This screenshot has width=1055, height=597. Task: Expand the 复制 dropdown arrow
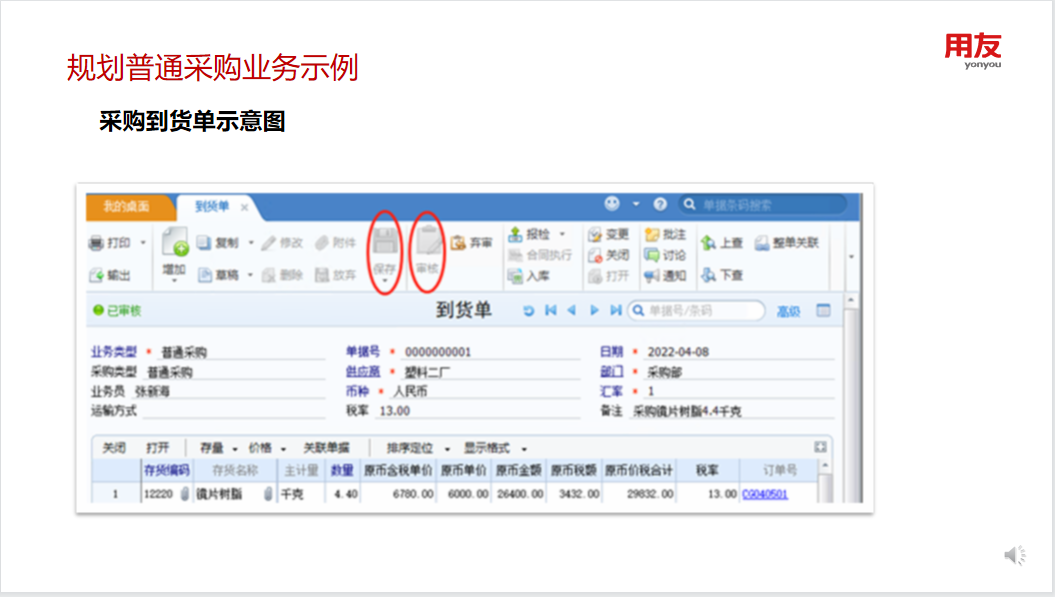[x=251, y=242]
